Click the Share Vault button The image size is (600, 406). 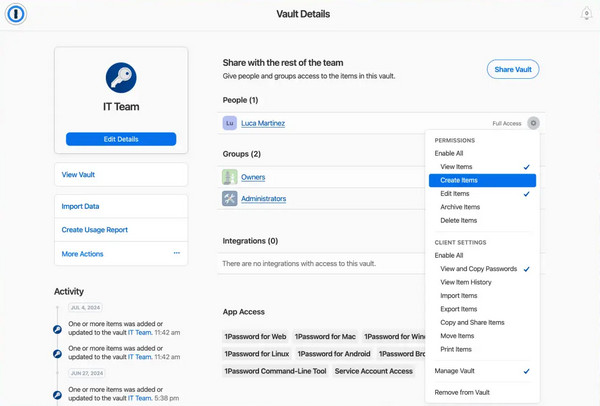pos(513,68)
